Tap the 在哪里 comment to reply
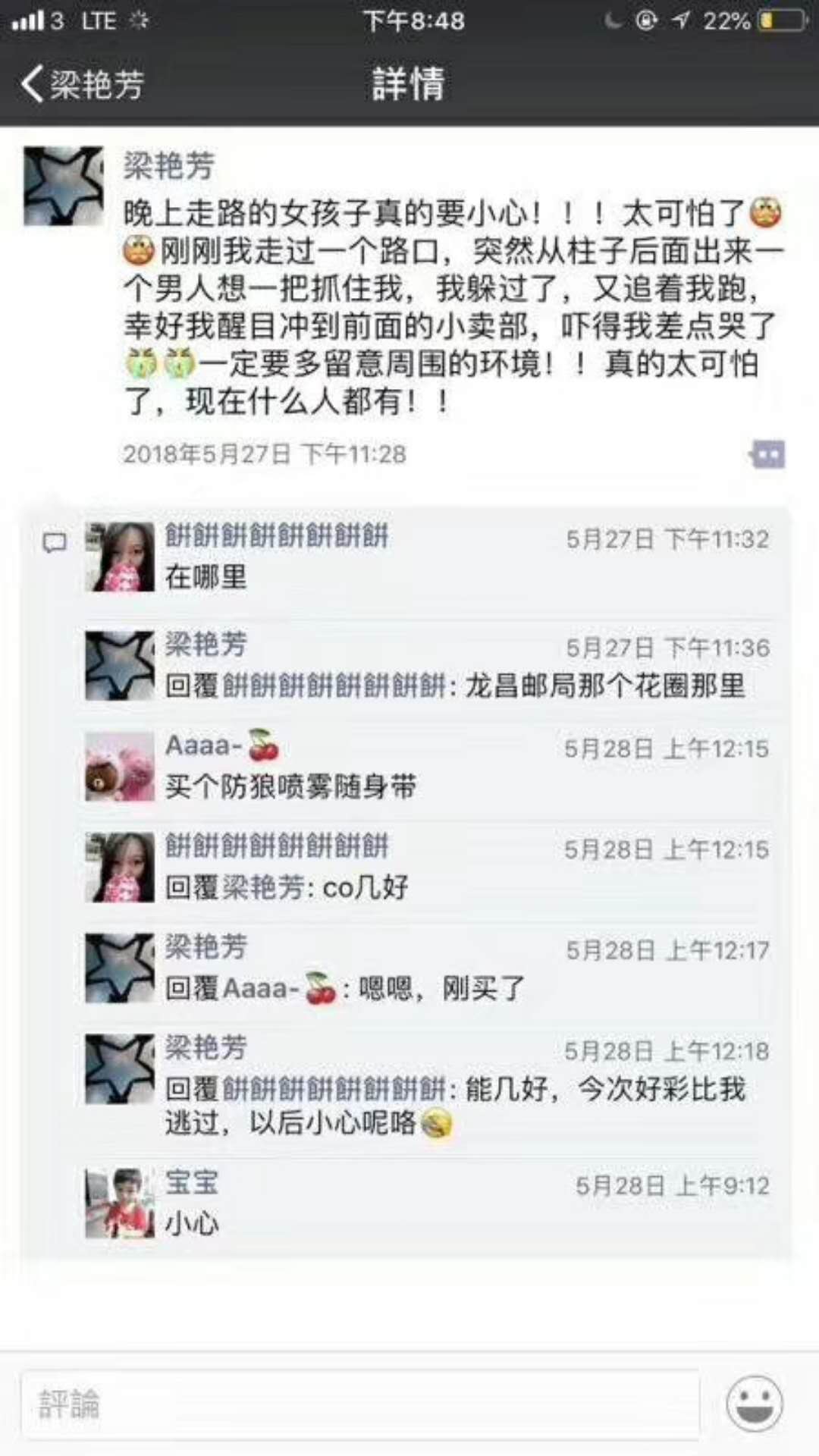The image size is (819, 1456). click(x=206, y=577)
